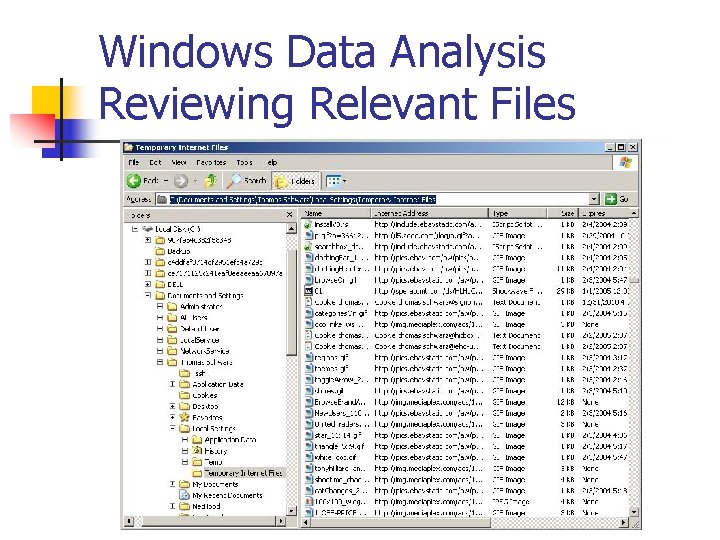The height and width of the screenshot is (540, 720).
Task: Expand the DELL folder node
Action: [x=148, y=284]
